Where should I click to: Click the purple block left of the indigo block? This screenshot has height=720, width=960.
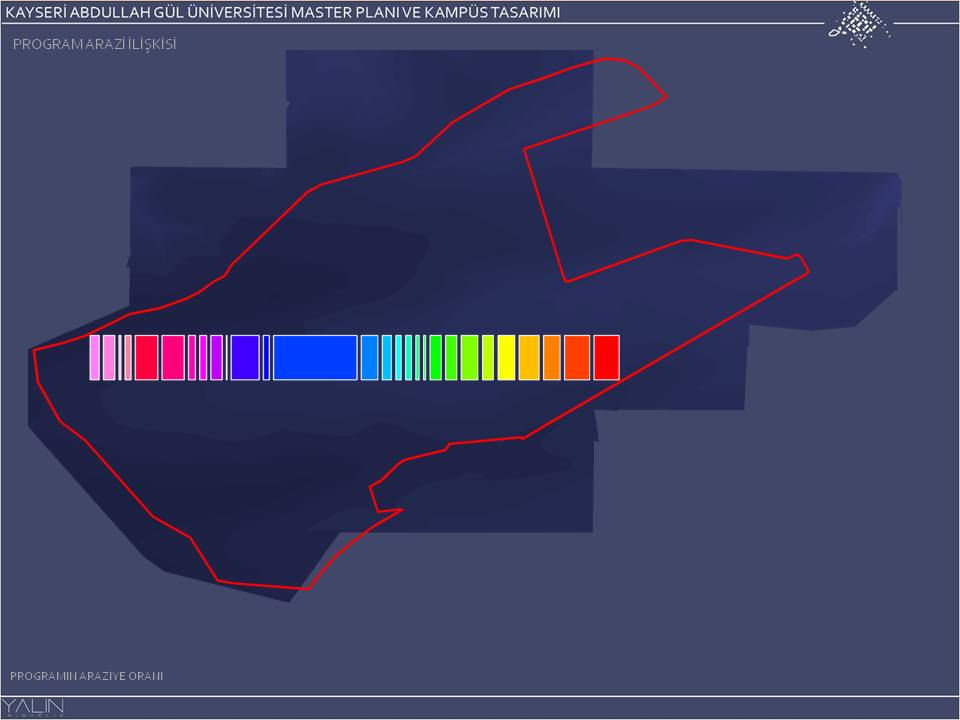point(216,358)
